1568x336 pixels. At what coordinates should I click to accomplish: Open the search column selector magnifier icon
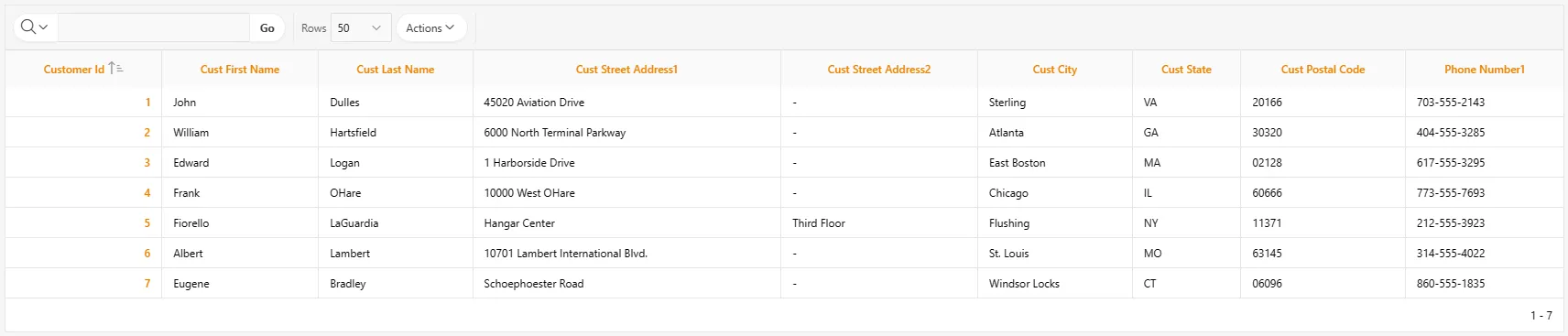coord(34,27)
